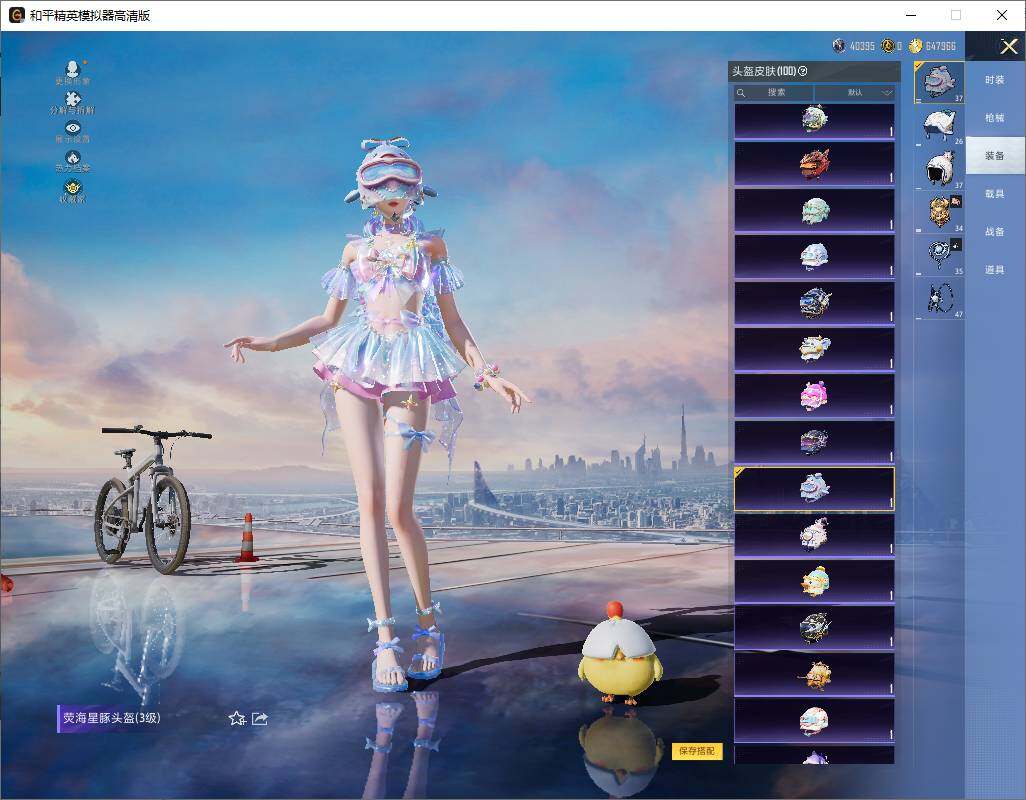1026x800 pixels.
Task: Click the emulator window's title bar app icon
Action: [16, 15]
